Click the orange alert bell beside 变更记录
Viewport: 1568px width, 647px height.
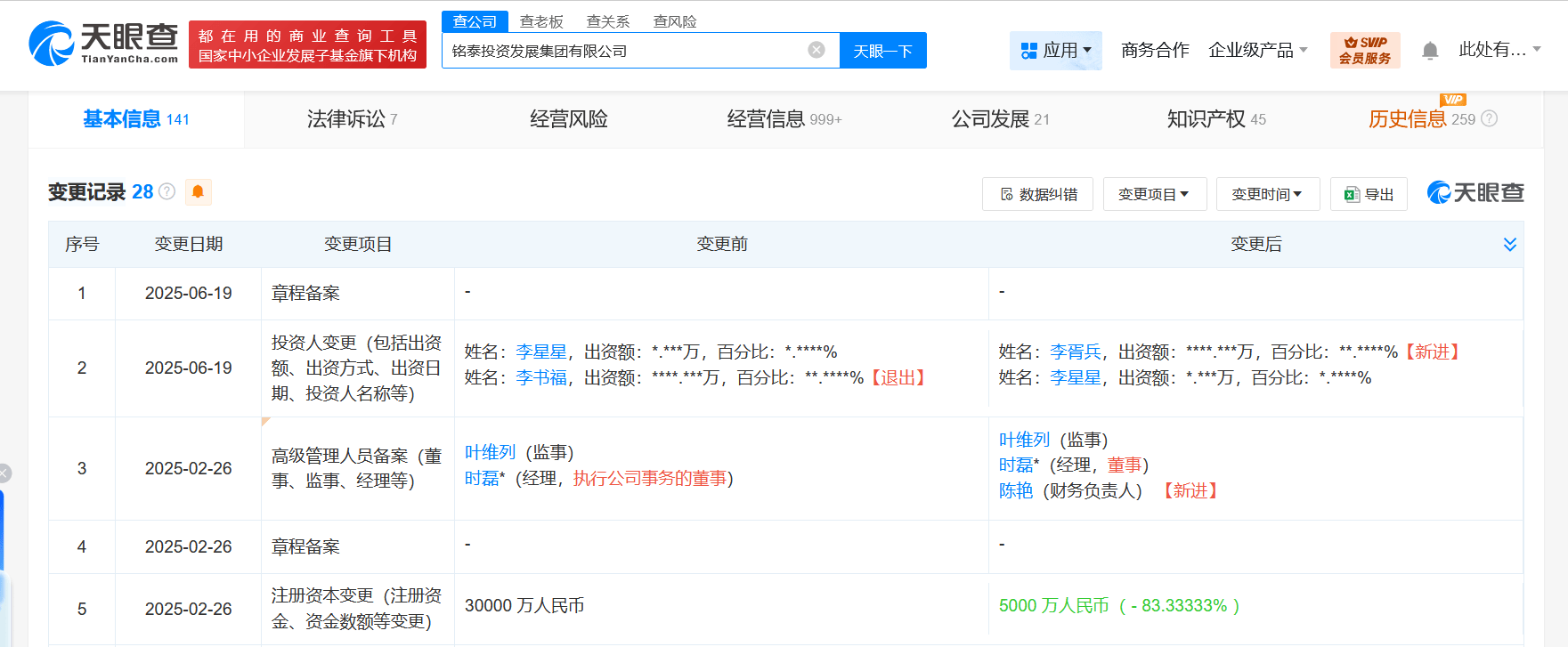199,192
